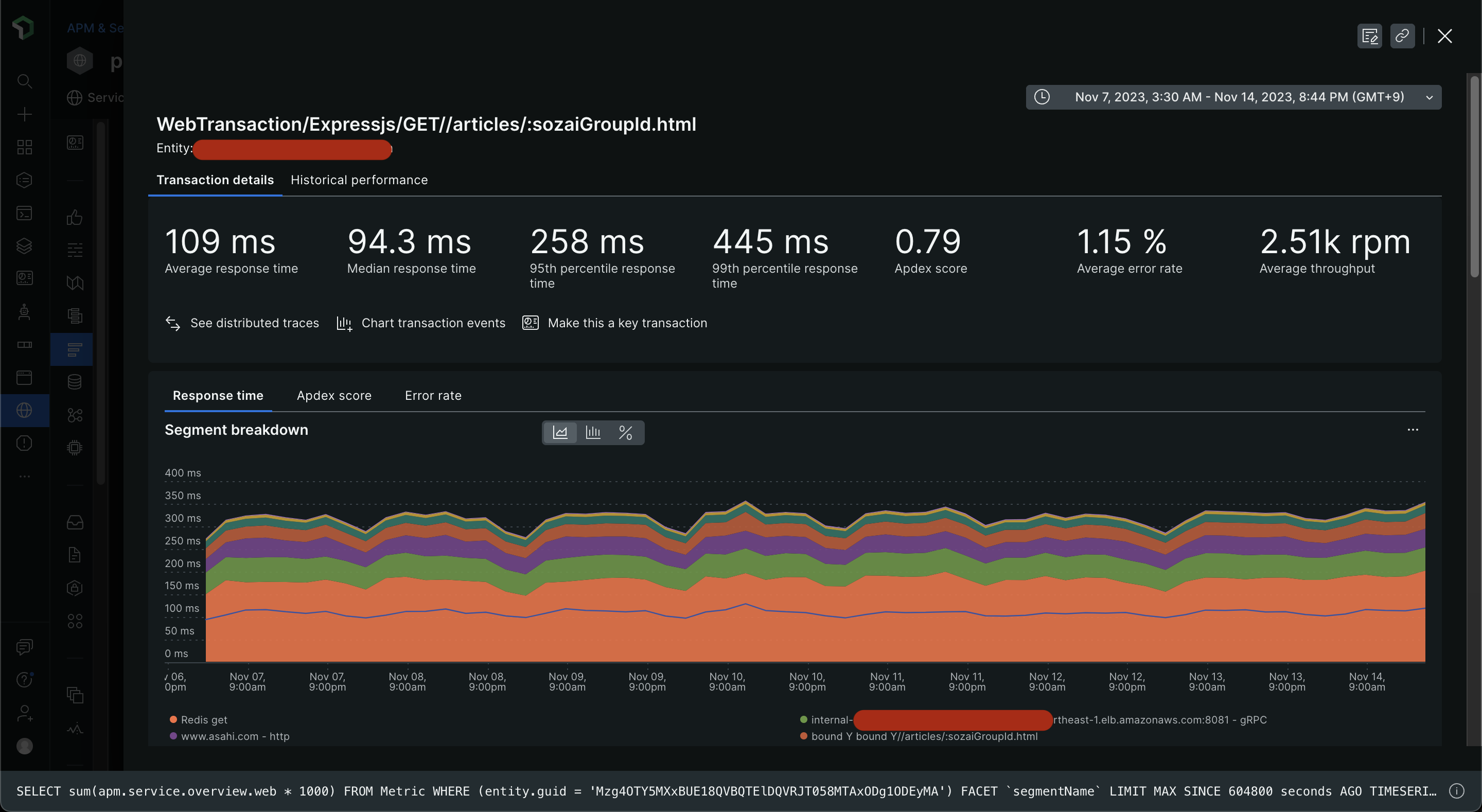Click the help question mark sidebar icon

click(x=24, y=680)
